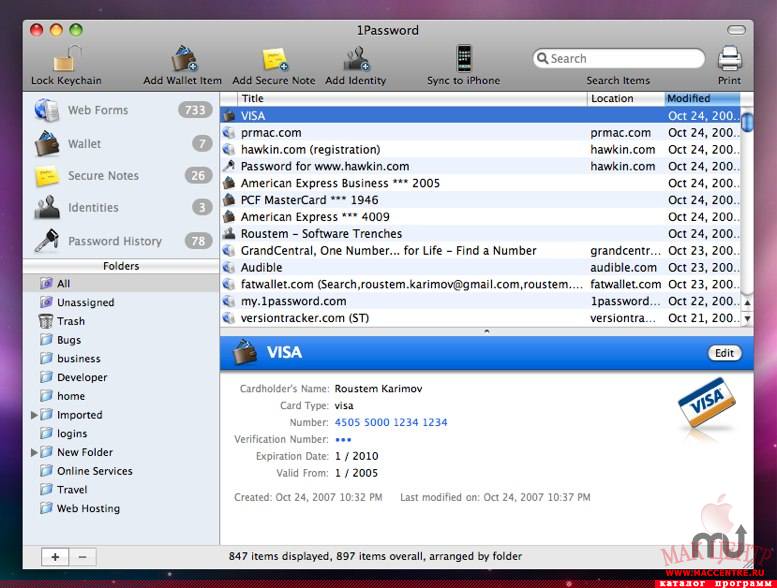Click the Add Identity toolbar icon

356,58
